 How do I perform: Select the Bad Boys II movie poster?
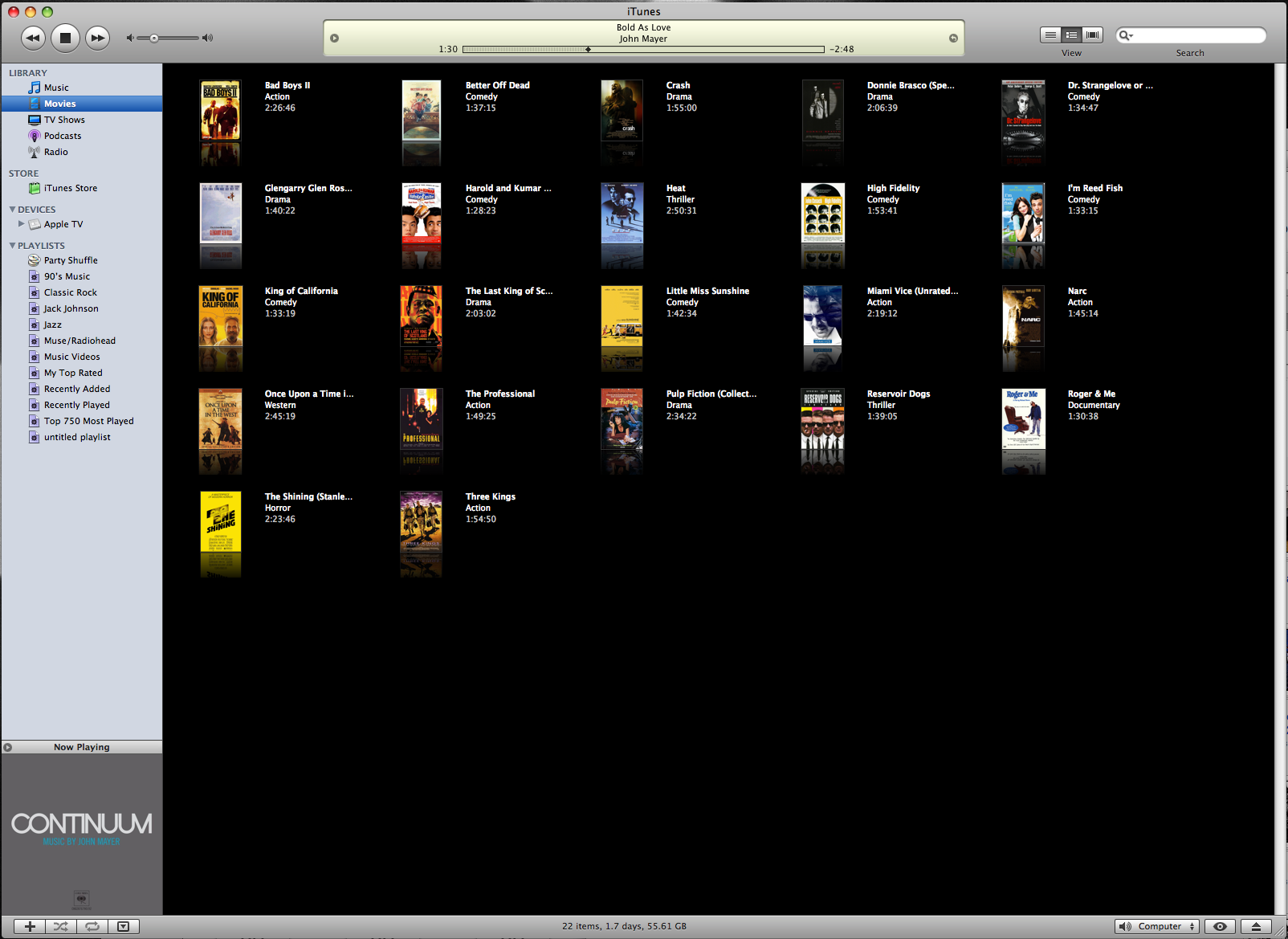(220, 111)
